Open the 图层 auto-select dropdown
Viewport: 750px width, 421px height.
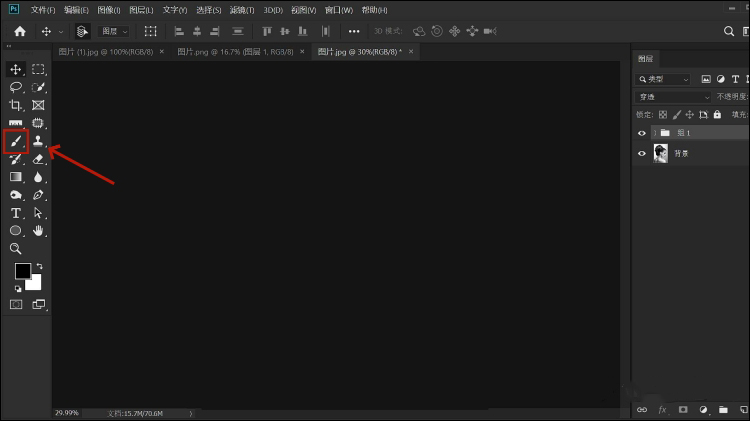pos(114,32)
